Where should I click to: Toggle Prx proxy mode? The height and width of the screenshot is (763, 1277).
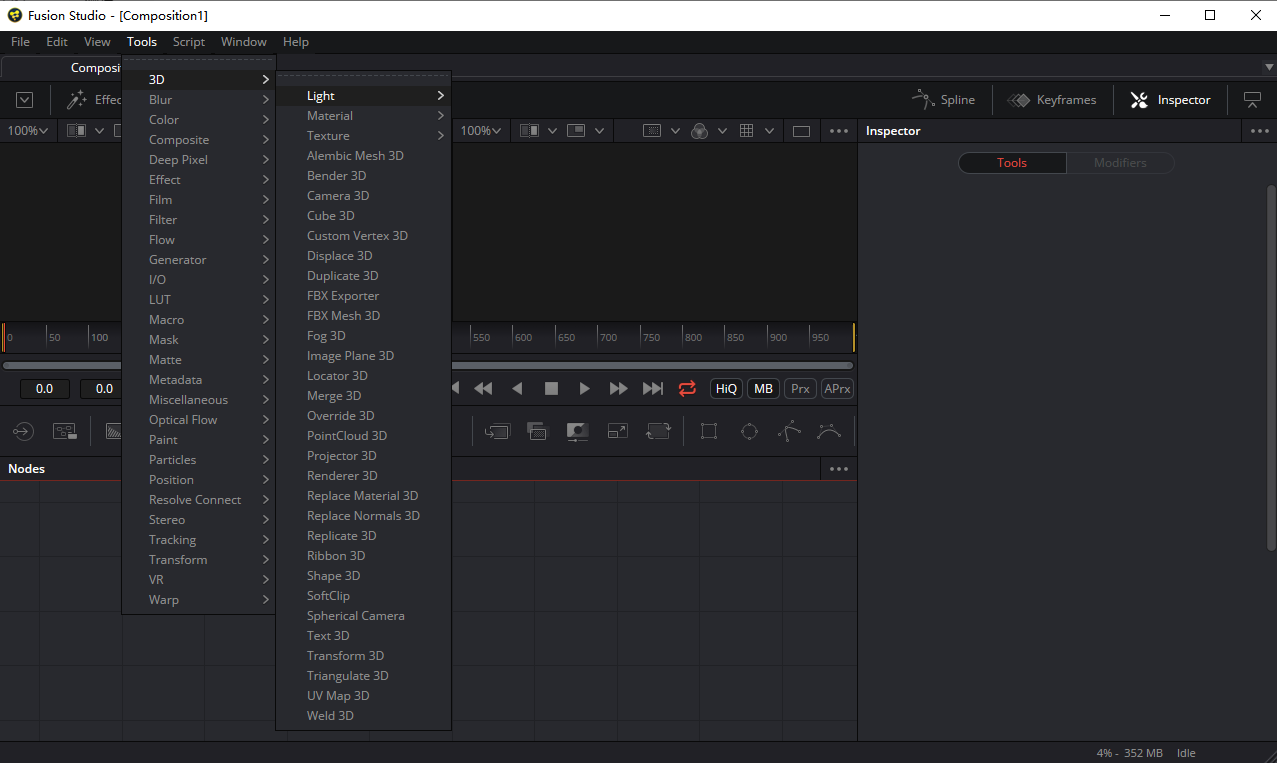pos(800,389)
